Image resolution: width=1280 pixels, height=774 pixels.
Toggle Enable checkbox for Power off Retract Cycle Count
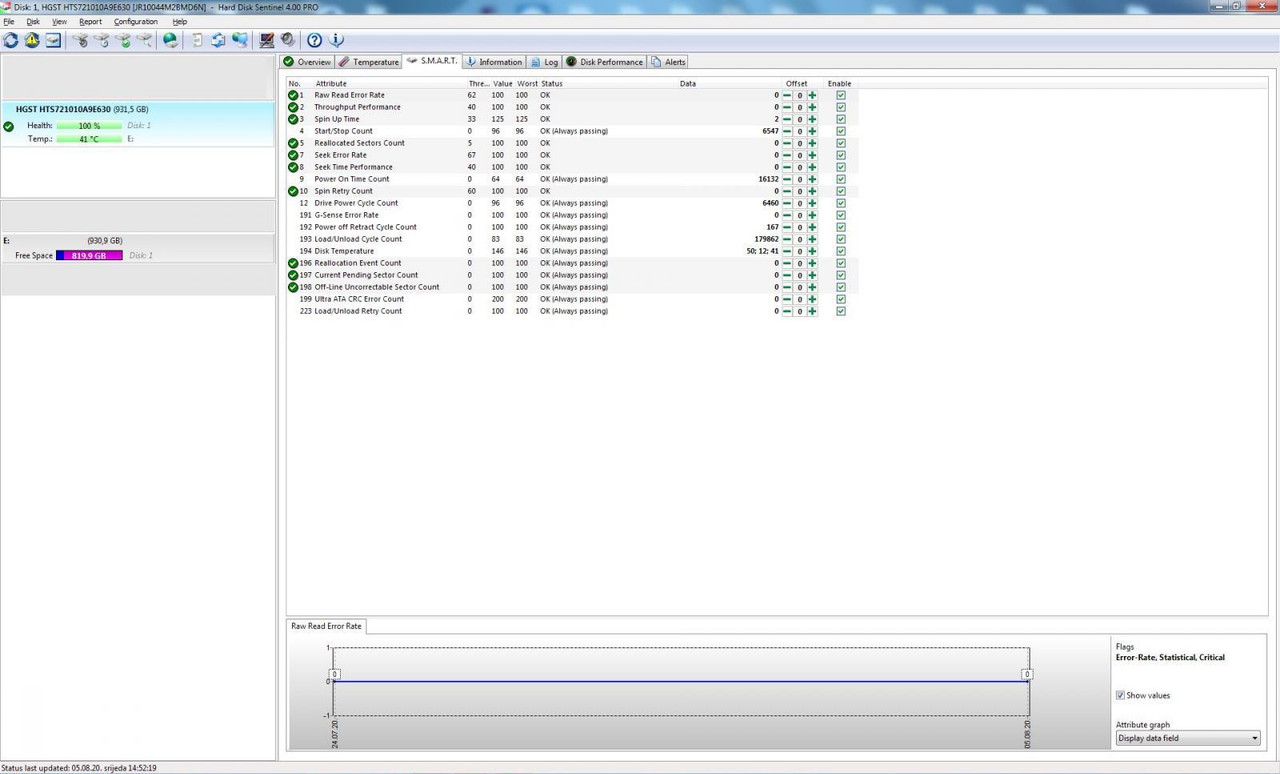841,227
